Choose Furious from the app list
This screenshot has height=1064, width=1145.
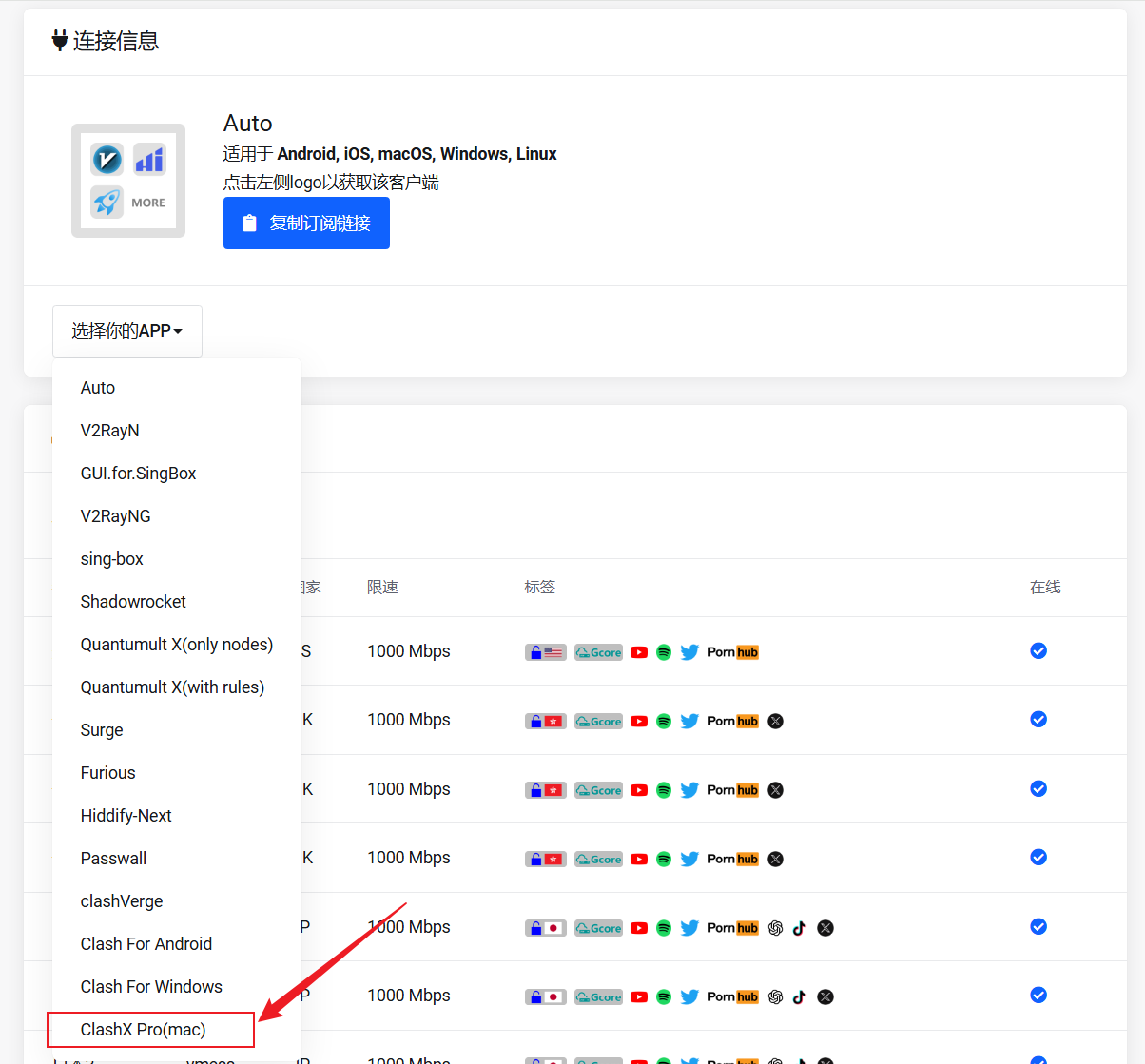coord(177,773)
